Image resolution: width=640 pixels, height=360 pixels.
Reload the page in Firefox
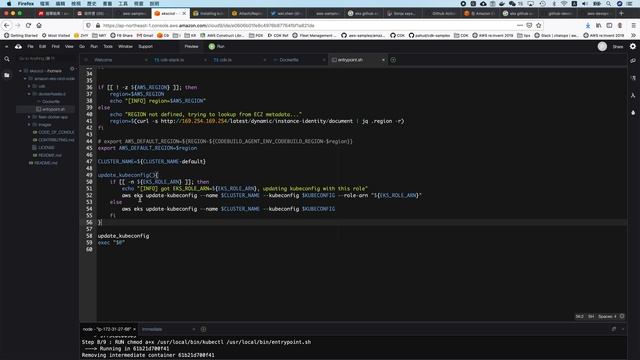click(x=28, y=25)
